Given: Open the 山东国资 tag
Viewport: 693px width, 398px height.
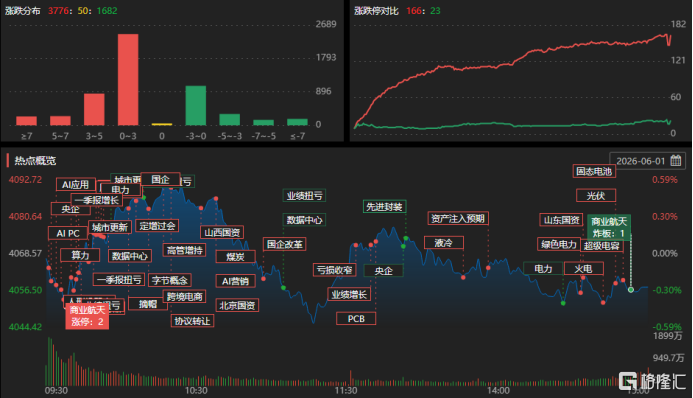Looking at the screenshot, I should pyautogui.click(x=561, y=220).
